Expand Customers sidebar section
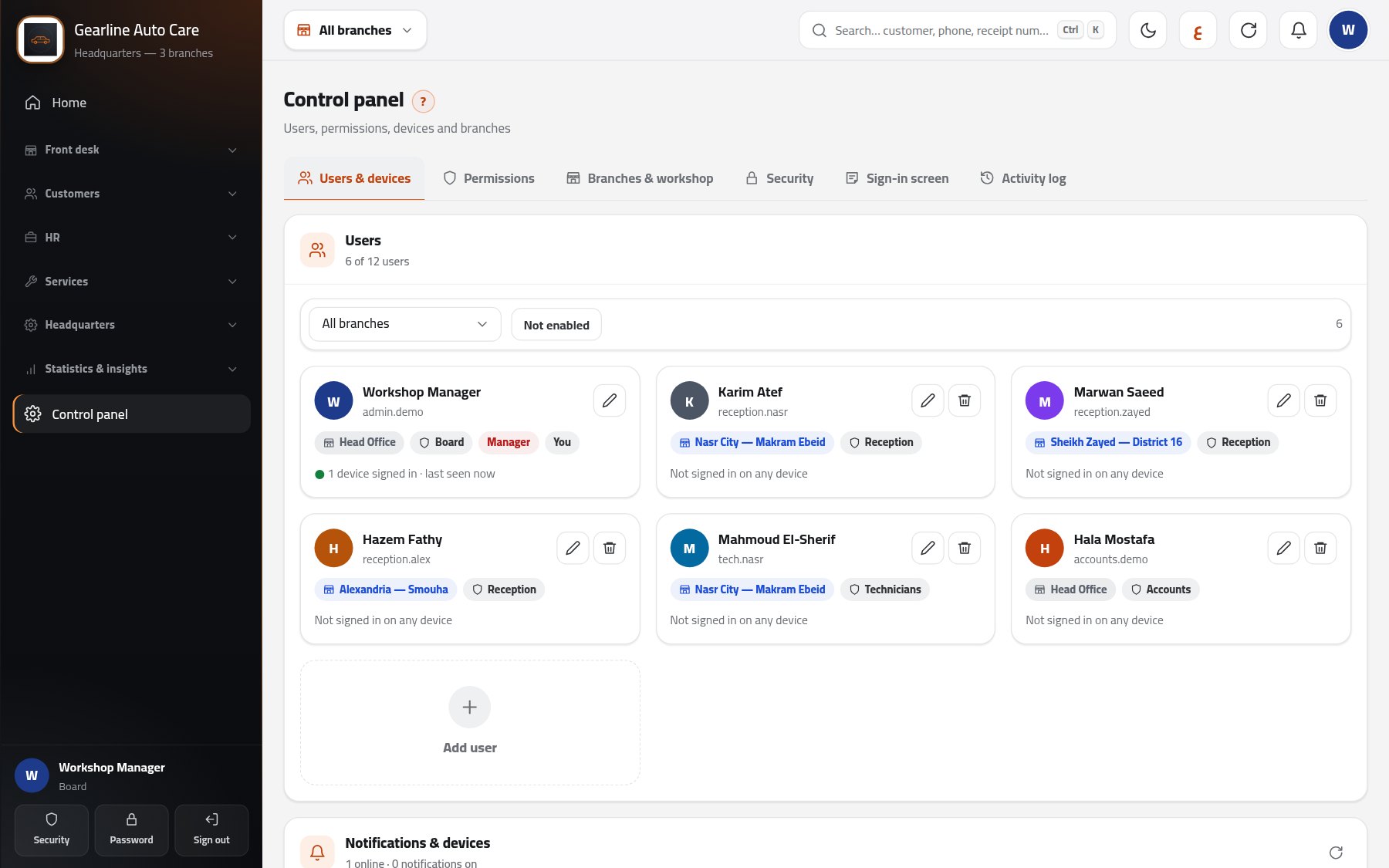 [x=131, y=194]
